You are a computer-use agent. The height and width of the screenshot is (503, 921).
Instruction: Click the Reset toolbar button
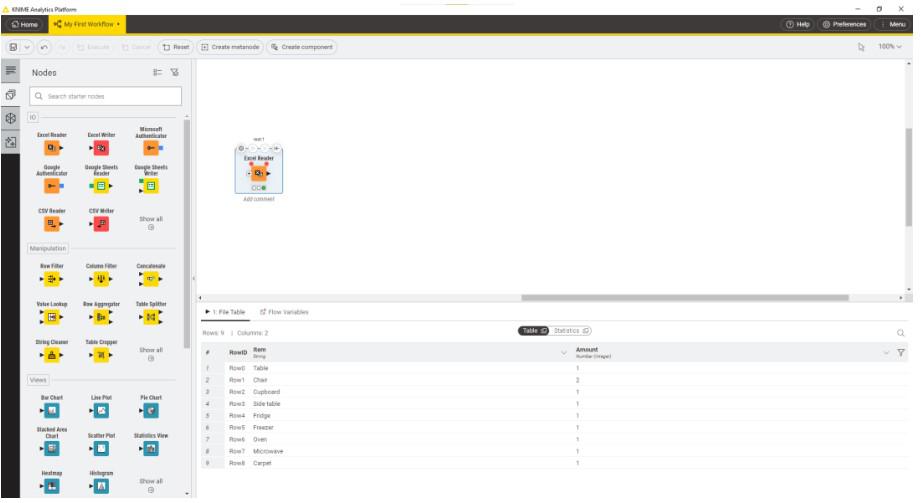click(x=176, y=47)
